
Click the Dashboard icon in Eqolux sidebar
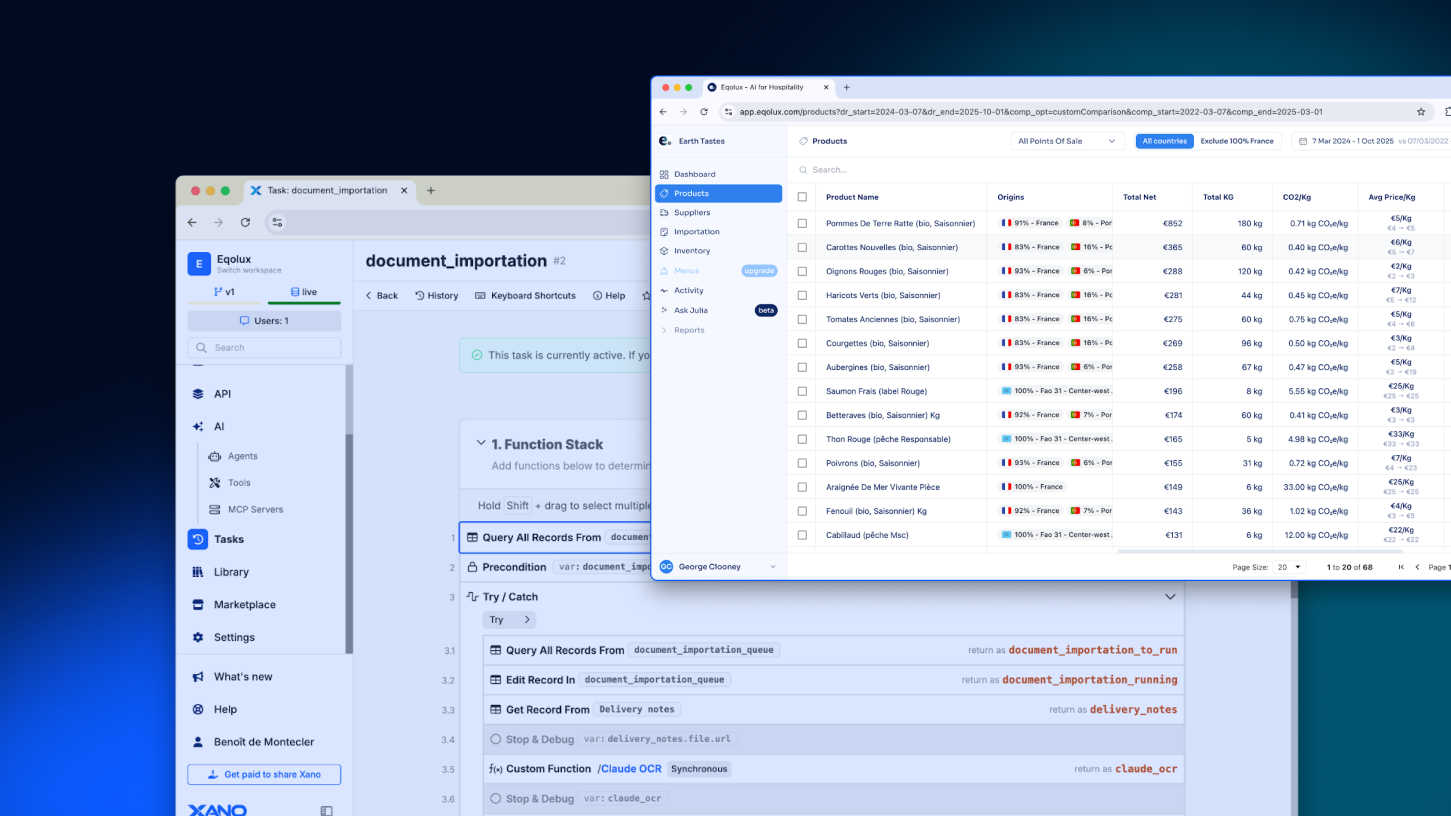[664, 174]
